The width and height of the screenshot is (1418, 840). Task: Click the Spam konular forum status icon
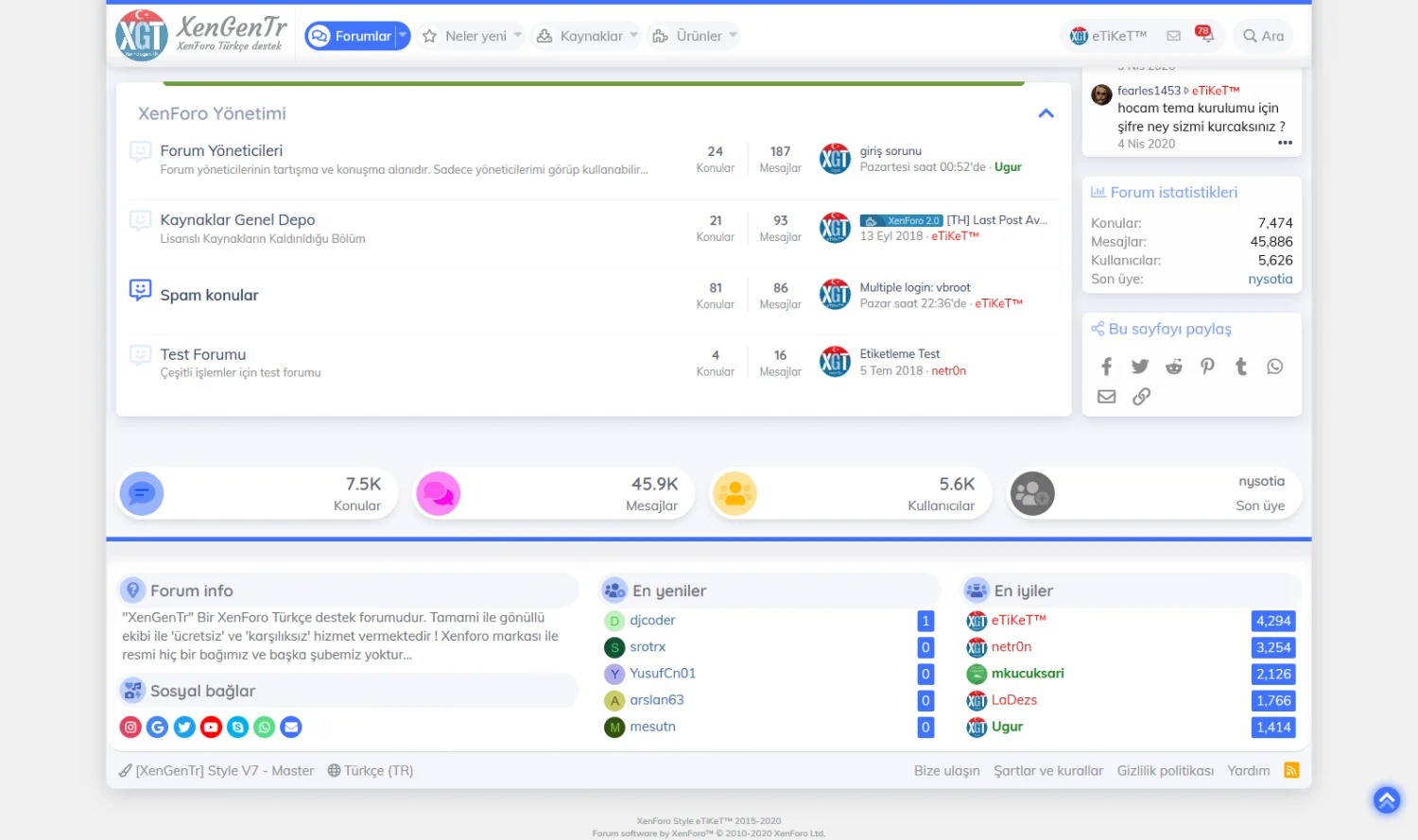[x=140, y=291]
